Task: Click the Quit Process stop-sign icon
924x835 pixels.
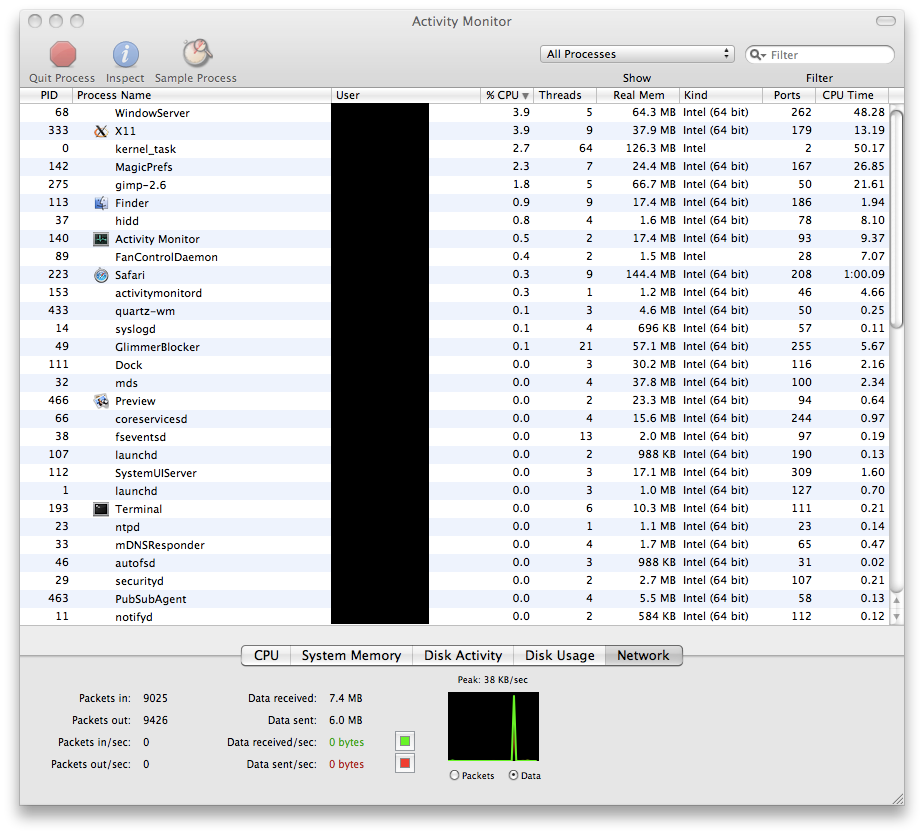Action: click(x=62, y=54)
